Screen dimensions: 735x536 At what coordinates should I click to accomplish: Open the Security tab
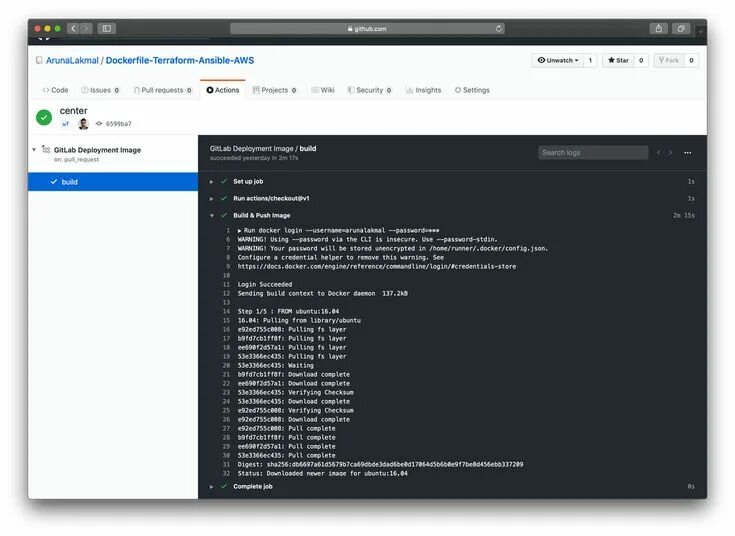pyautogui.click(x=369, y=90)
